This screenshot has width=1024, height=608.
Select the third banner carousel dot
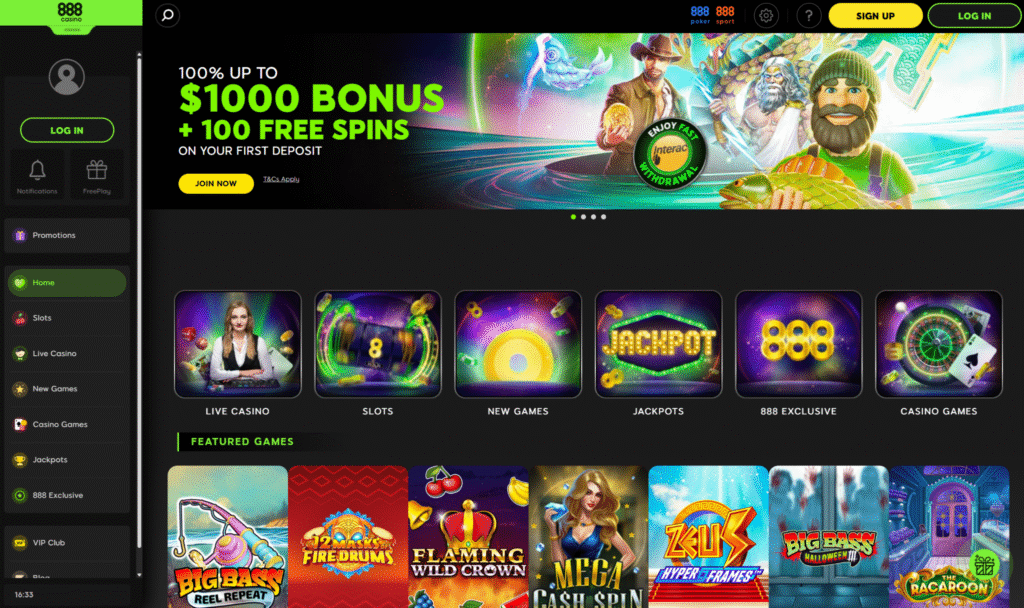pyautogui.click(x=593, y=217)
